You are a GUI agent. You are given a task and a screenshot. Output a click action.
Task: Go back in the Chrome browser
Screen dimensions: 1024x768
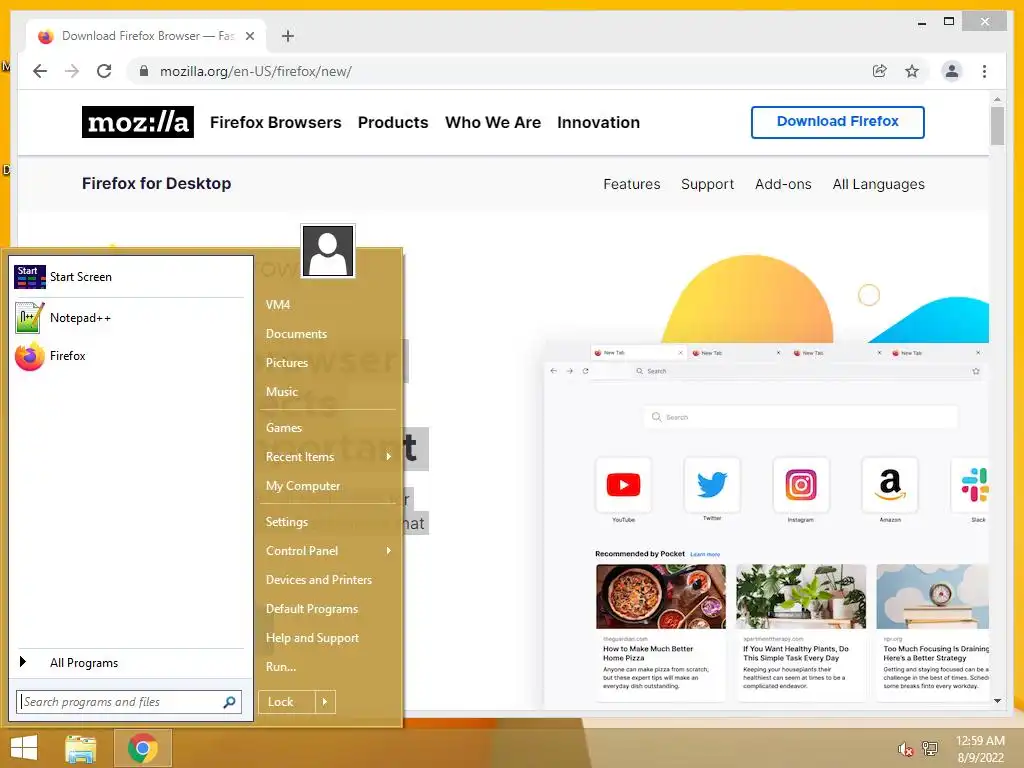click(40, 71)
